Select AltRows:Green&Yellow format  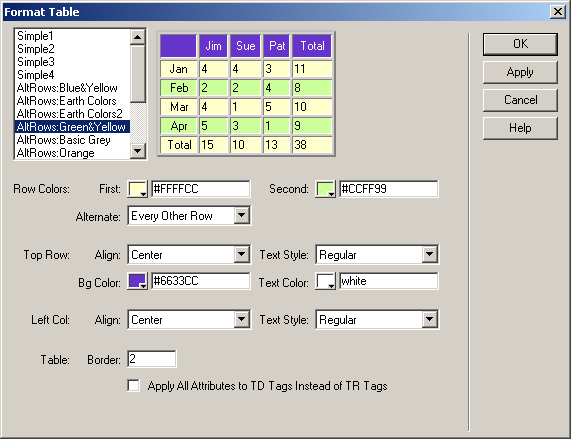tap(72, 127)
